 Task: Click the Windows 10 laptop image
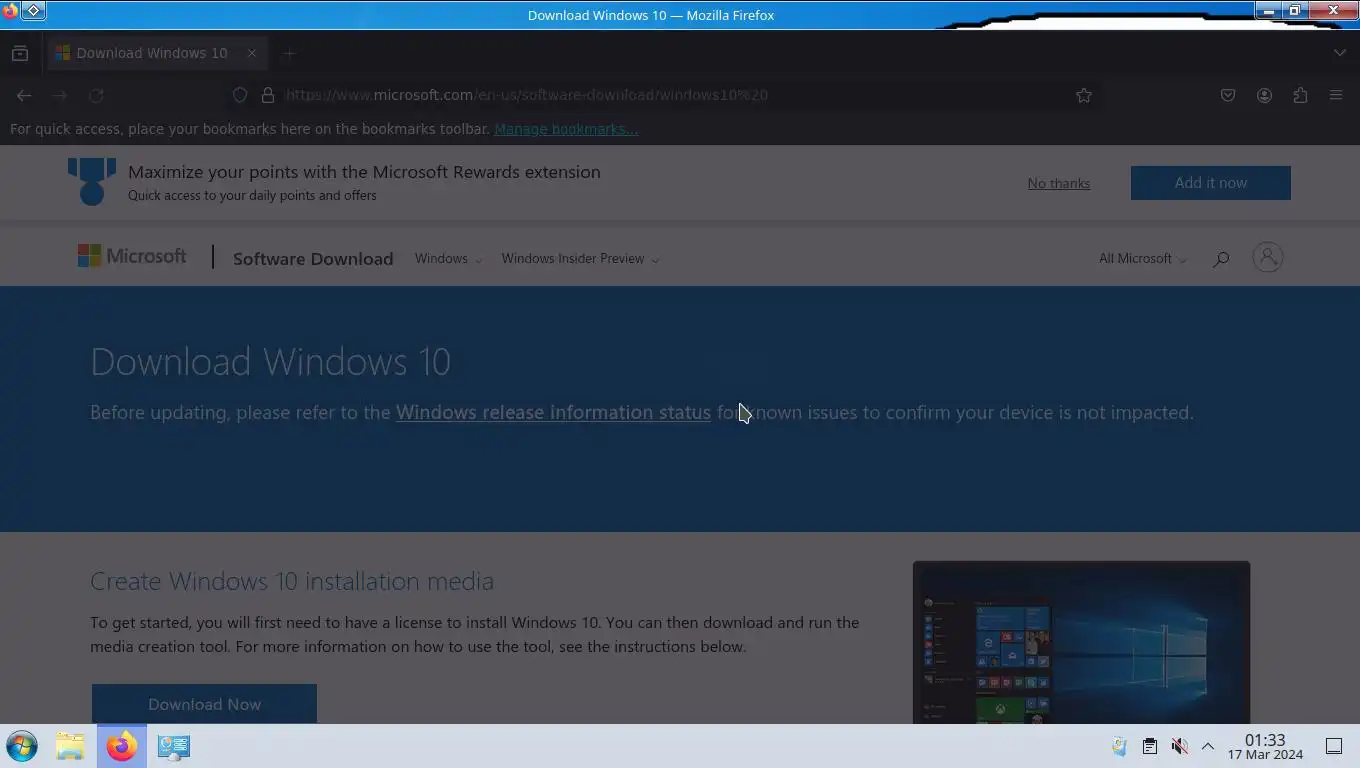click(1081, 643)
